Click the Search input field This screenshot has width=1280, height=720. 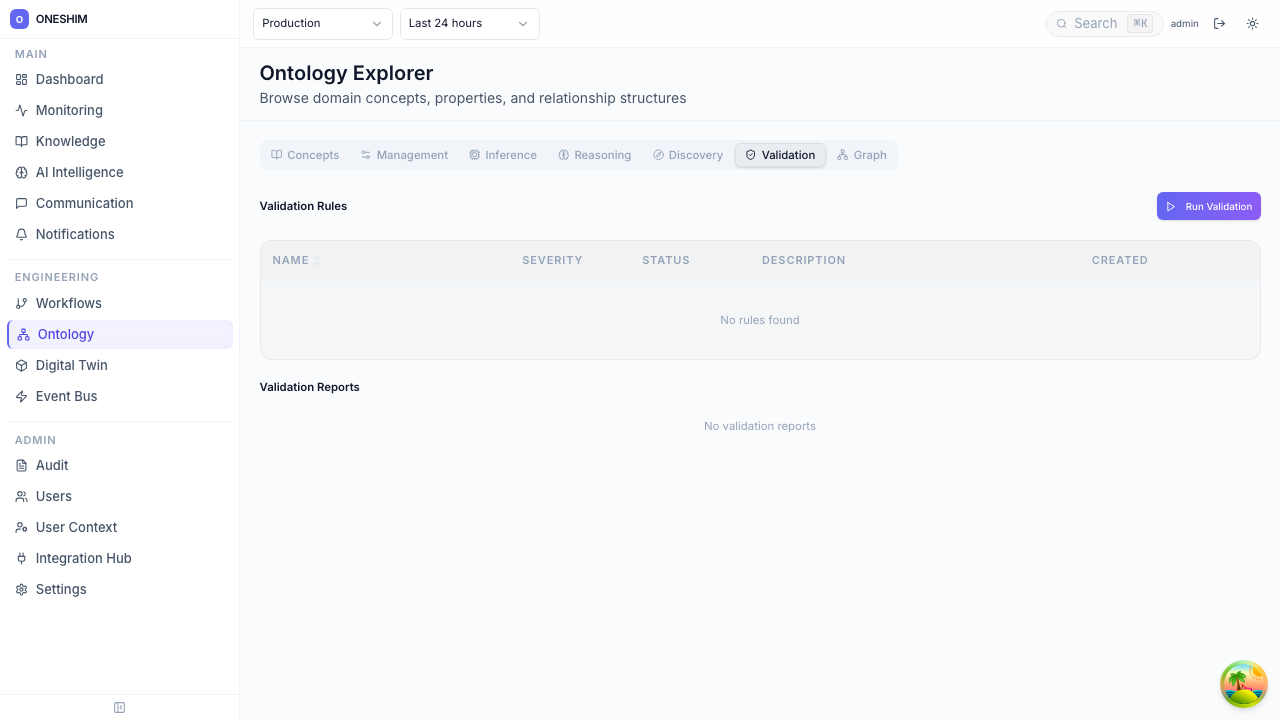(x=1095, y=24)
